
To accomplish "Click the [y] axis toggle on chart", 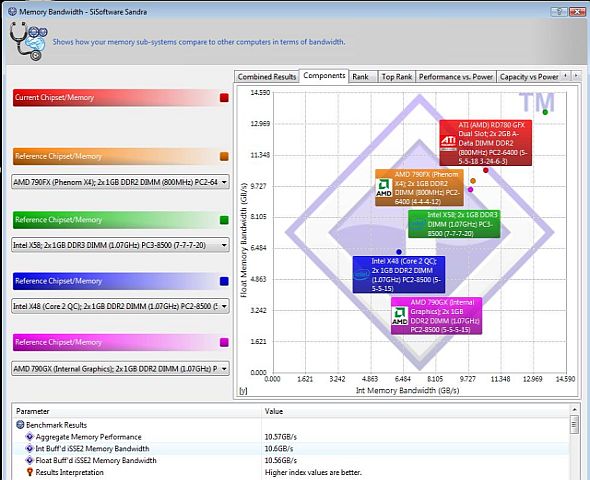I will [243, 391].
